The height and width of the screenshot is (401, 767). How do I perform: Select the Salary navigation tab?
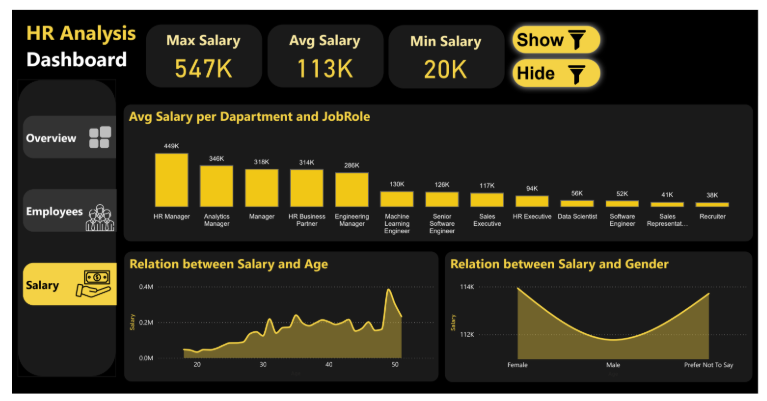69,285
